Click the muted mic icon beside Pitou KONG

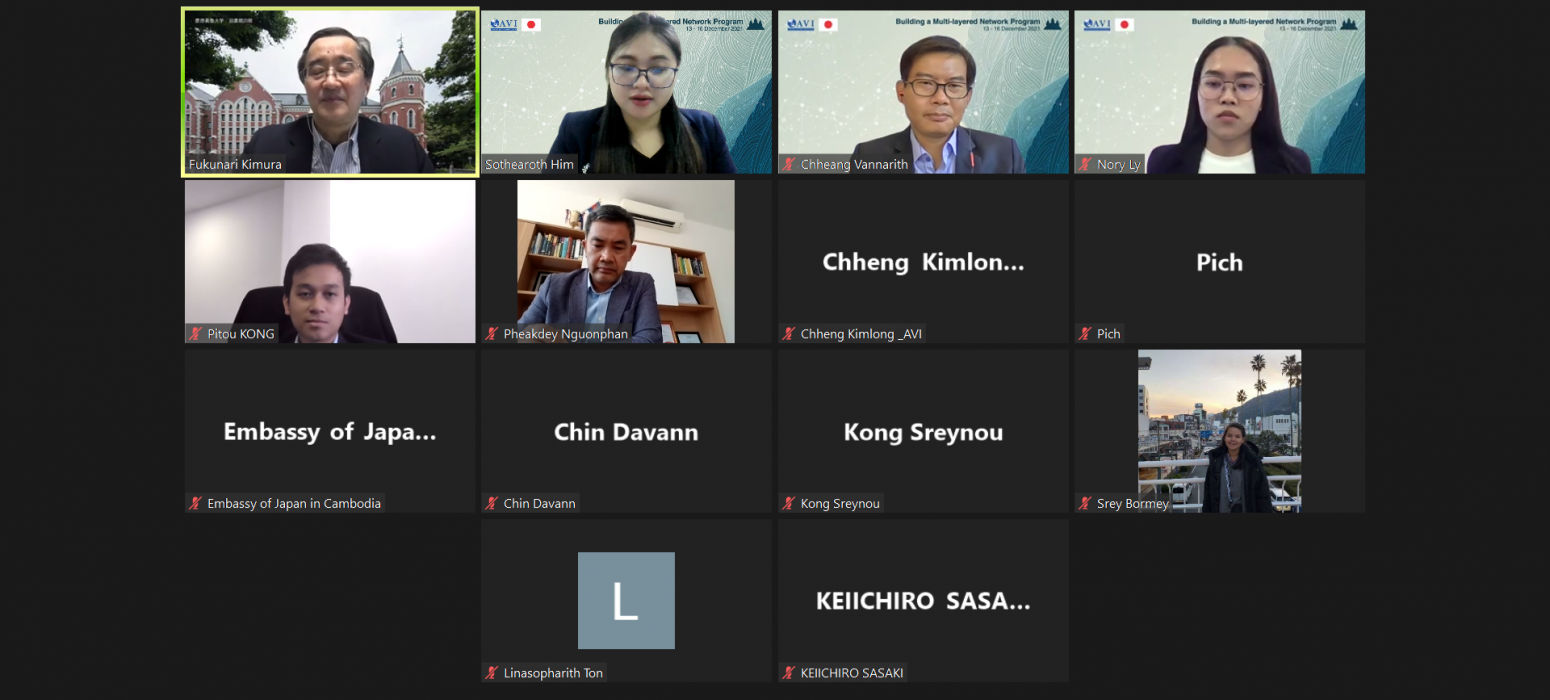click(x=196, y=334)
